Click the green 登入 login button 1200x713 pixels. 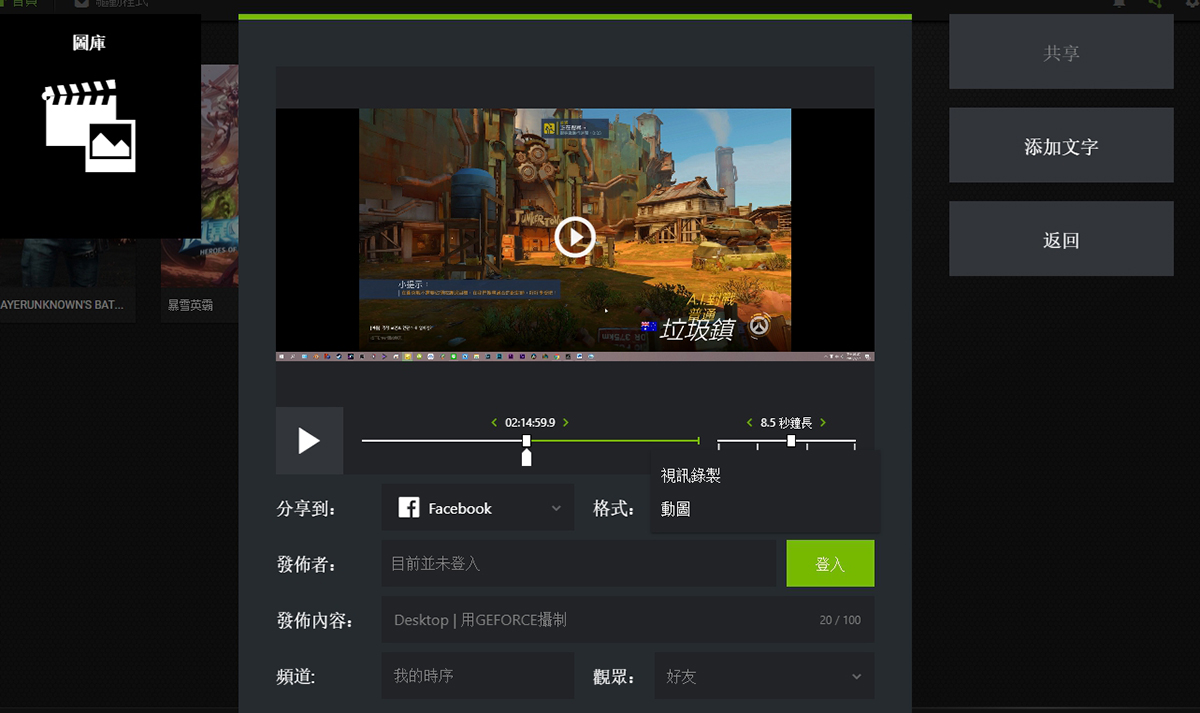point(830,564)
